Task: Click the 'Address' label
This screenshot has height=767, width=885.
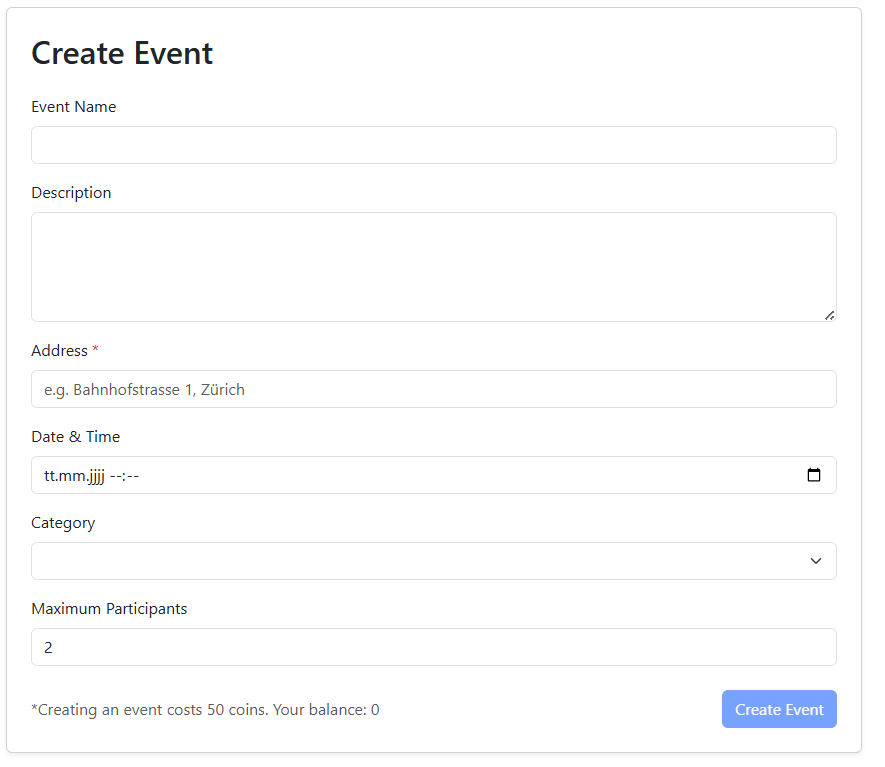Action: point(59,351)
